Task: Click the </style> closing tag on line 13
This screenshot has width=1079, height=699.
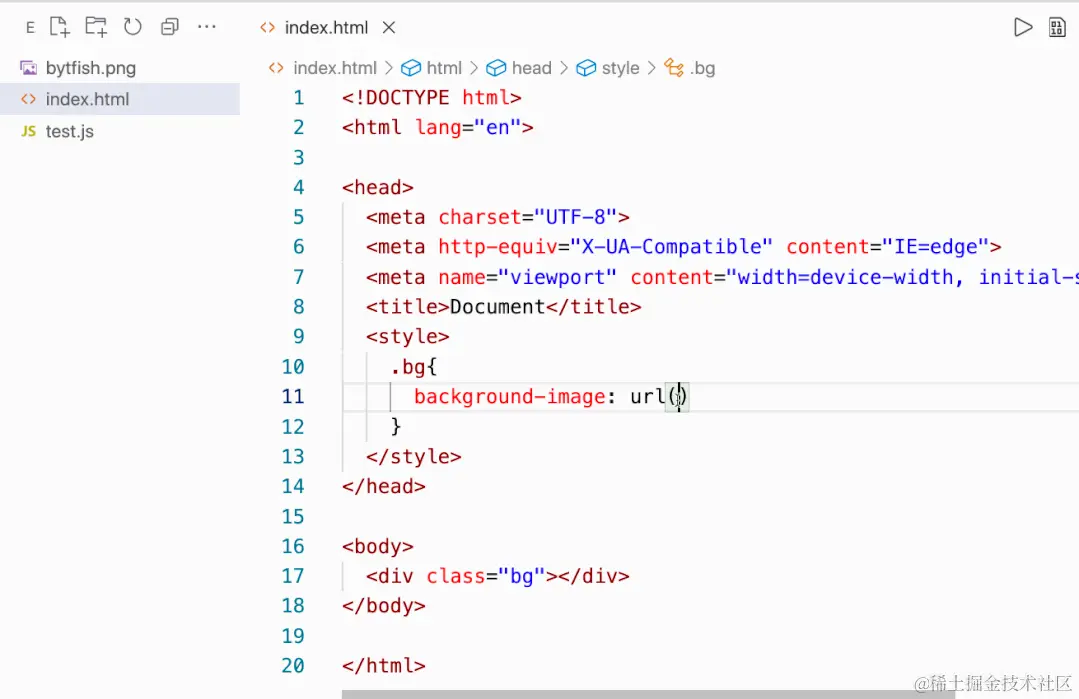Action: (414, 456)
